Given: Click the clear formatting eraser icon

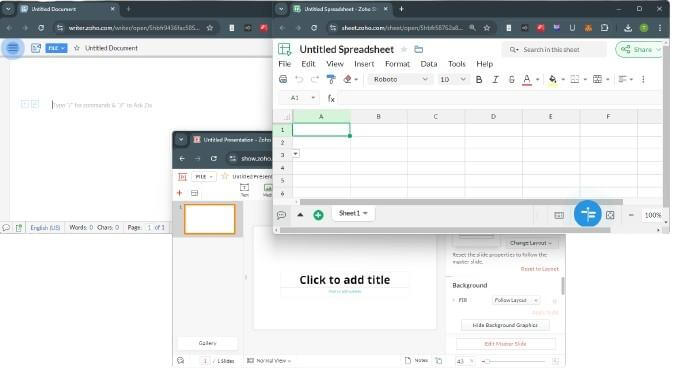Looking at the screenshot, I should pos(347,79).
